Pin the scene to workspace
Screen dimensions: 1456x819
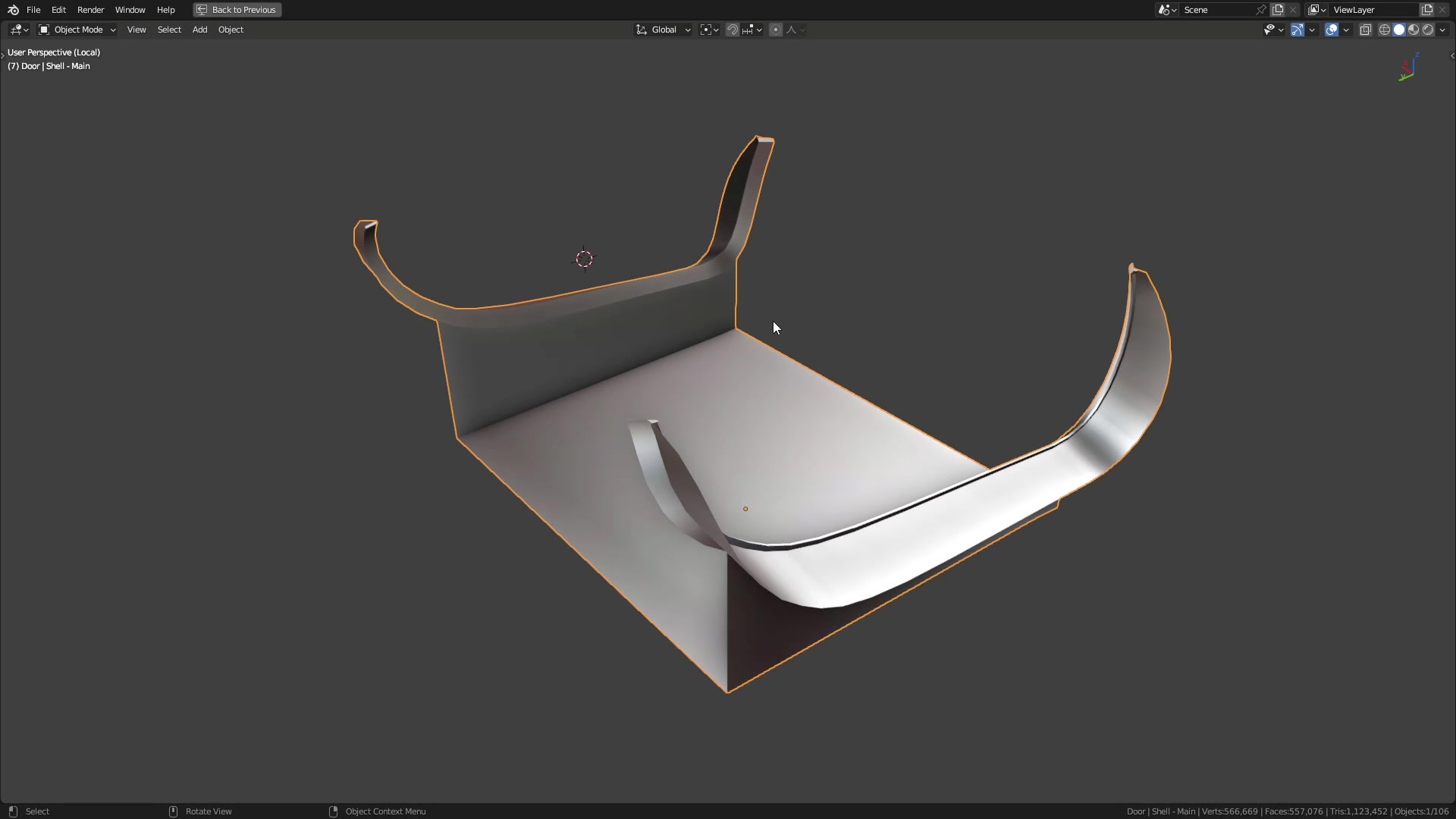pos(1261,10)
